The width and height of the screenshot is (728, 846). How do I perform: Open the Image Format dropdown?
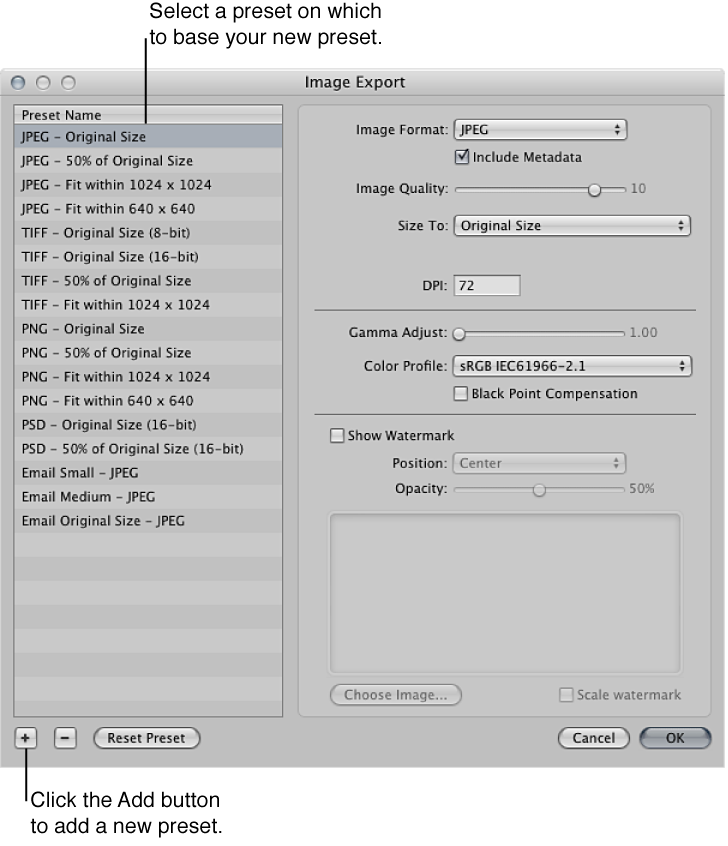pos(540,129)
